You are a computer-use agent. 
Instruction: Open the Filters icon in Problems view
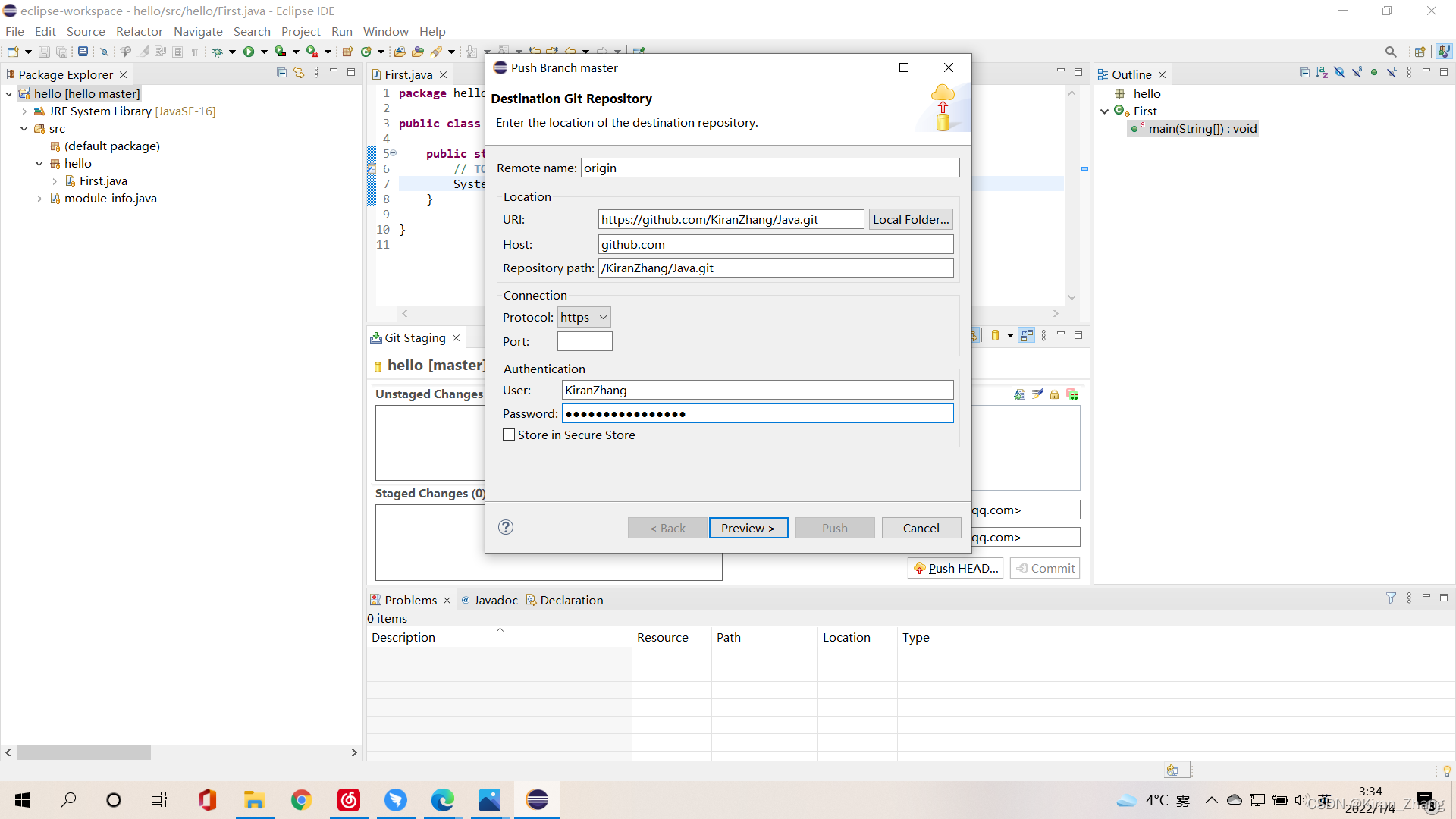pos(1392,598)
